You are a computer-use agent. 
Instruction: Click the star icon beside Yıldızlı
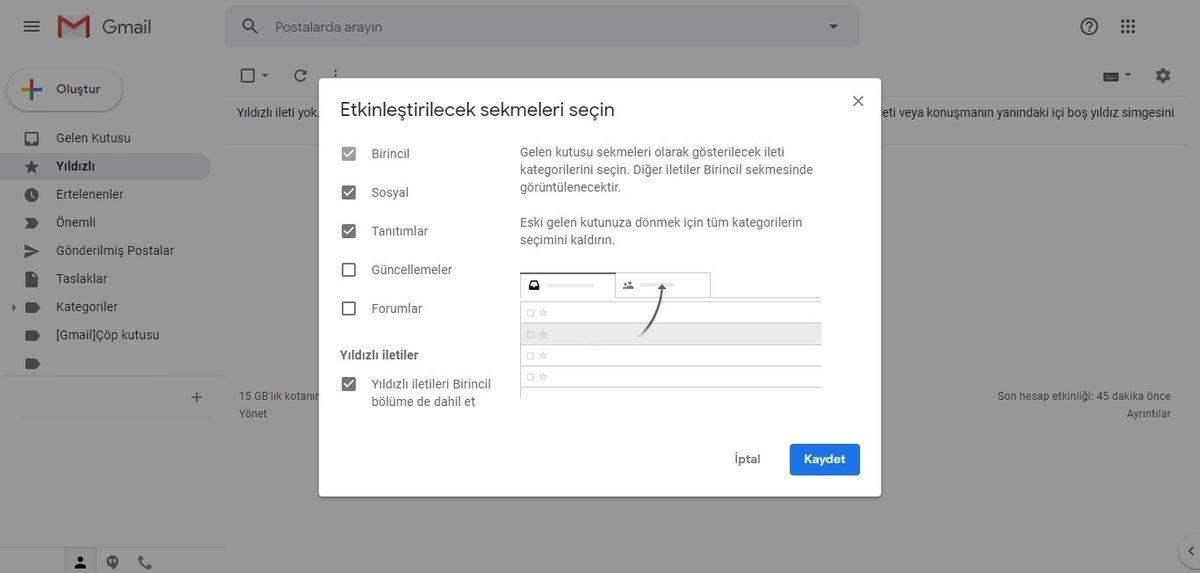pos(32,166)
